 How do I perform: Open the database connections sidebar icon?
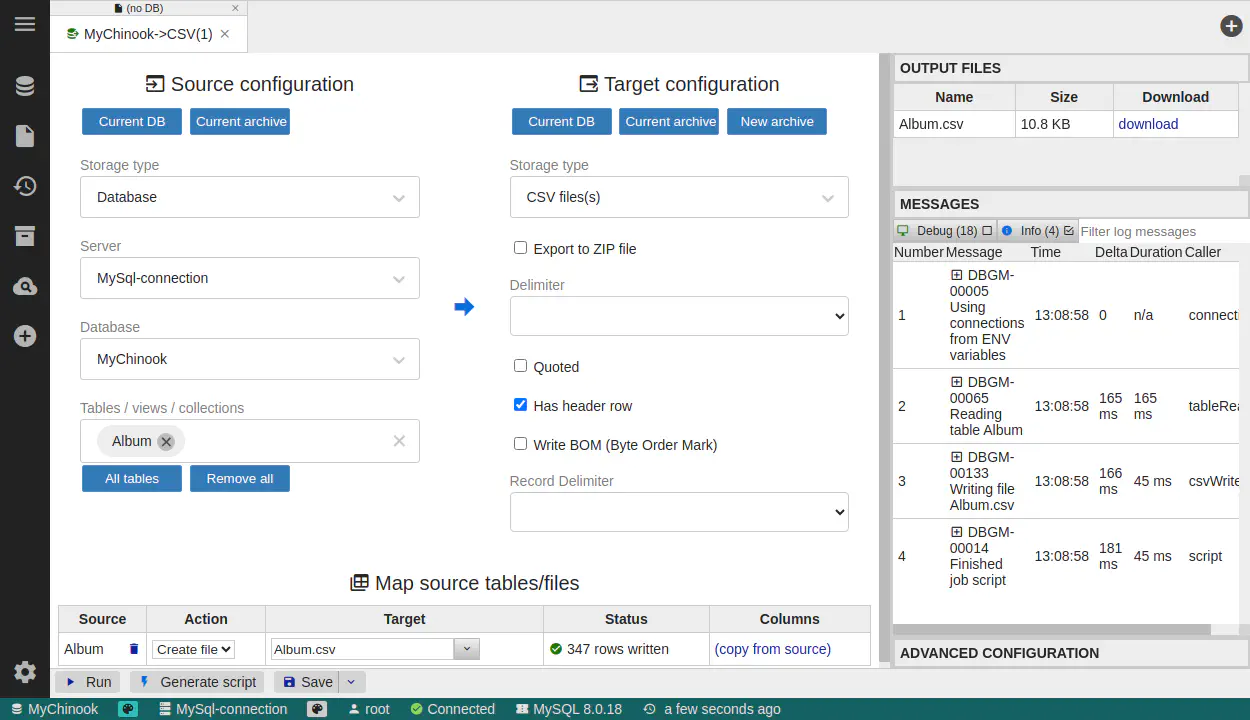[25, 87]
